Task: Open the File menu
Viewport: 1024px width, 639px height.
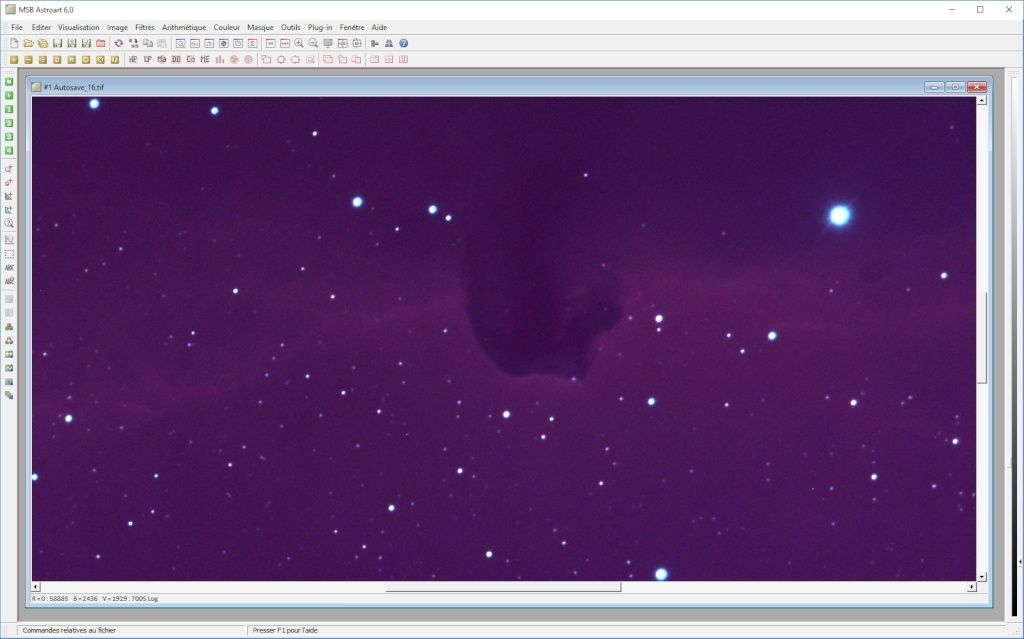Action: 17,27
